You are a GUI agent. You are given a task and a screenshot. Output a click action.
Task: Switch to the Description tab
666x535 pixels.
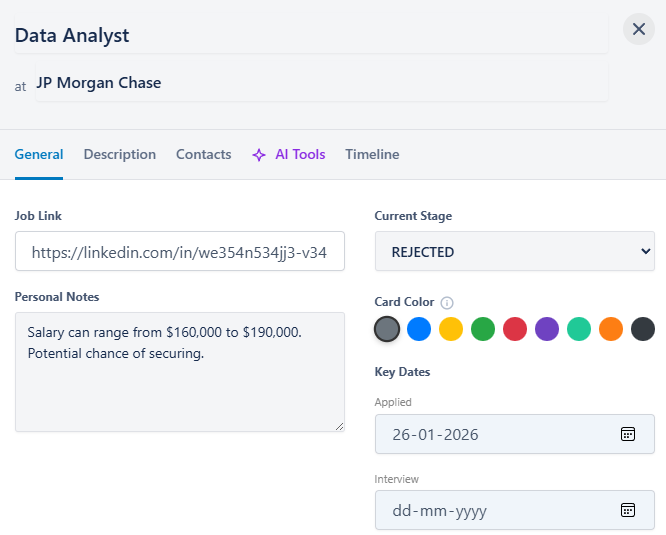coord(120,155)
